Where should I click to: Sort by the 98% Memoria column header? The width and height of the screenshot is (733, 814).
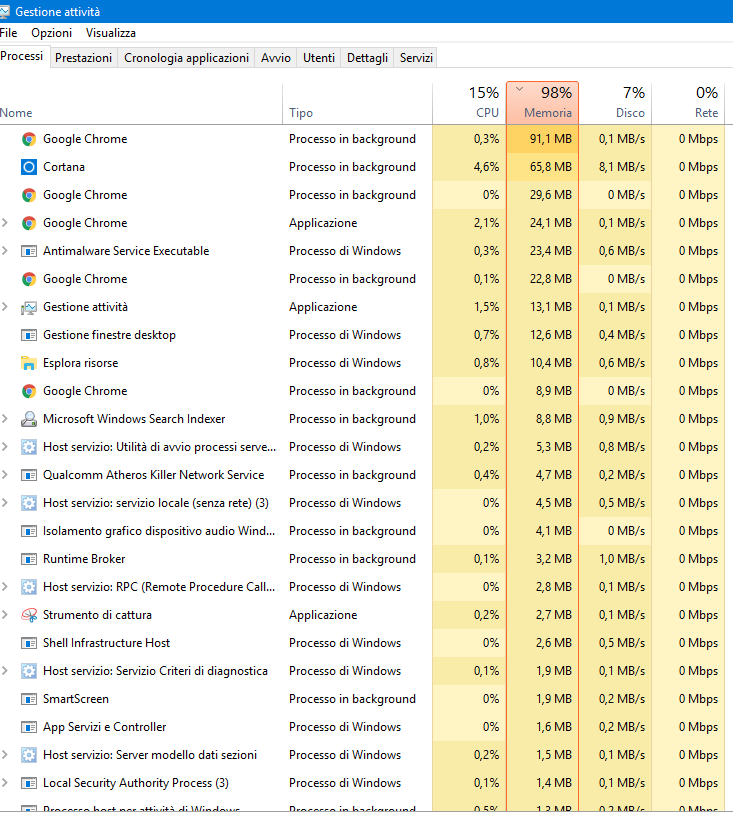[x=542, y=103]
